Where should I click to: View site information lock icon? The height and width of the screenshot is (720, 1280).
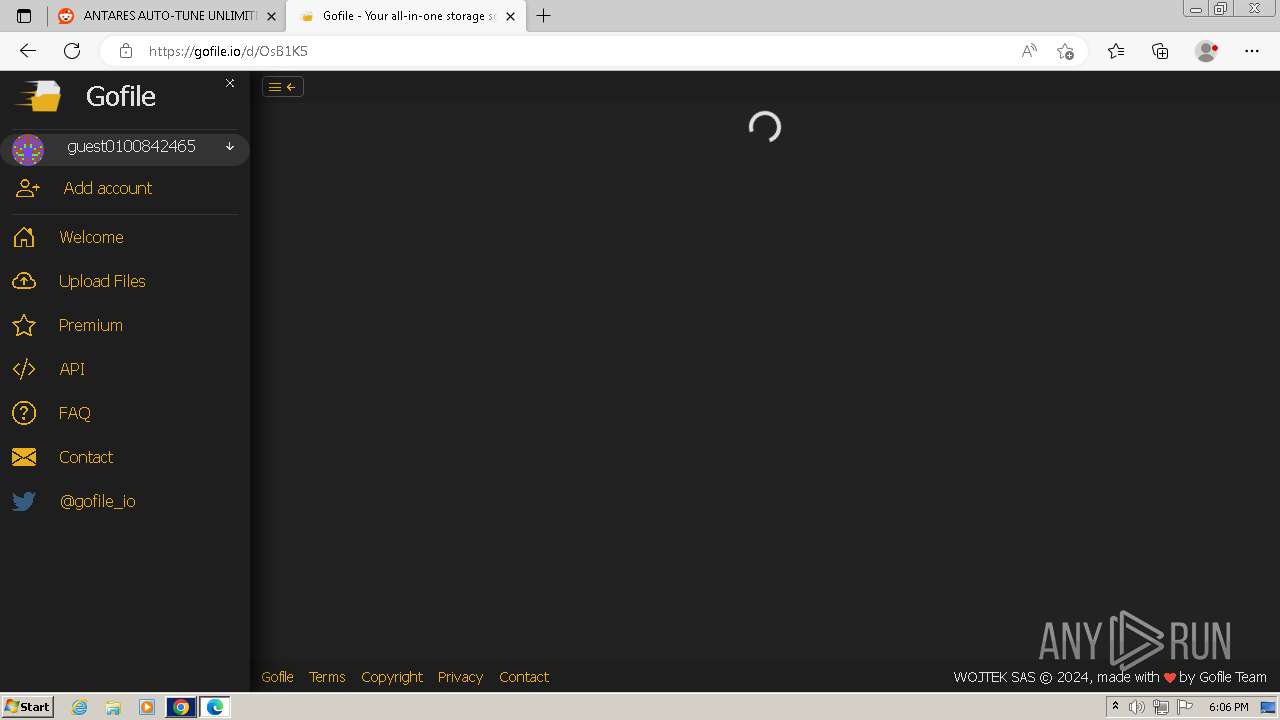click(125, 51)
